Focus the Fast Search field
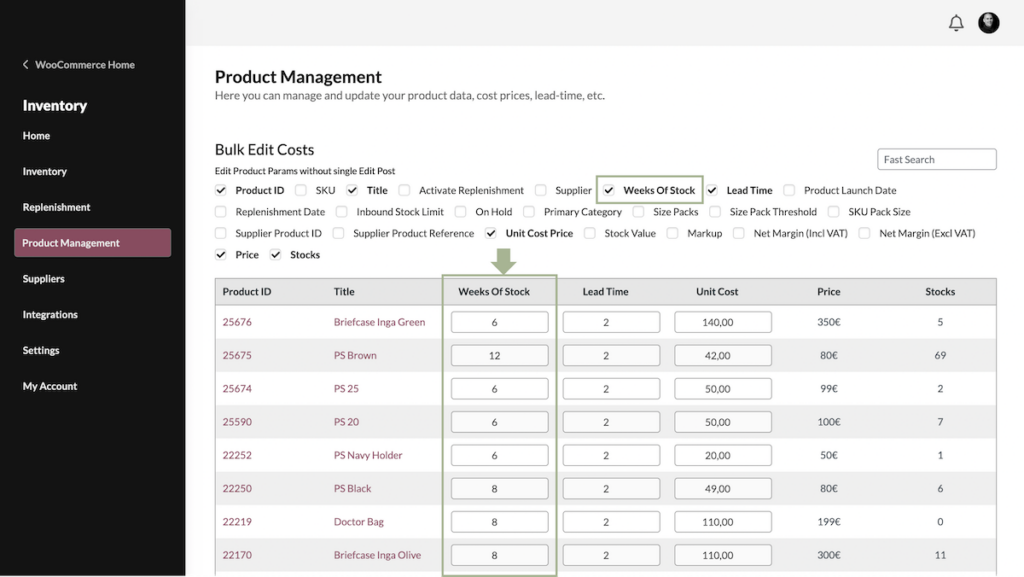1024x577 pixels. click(936, 159)
